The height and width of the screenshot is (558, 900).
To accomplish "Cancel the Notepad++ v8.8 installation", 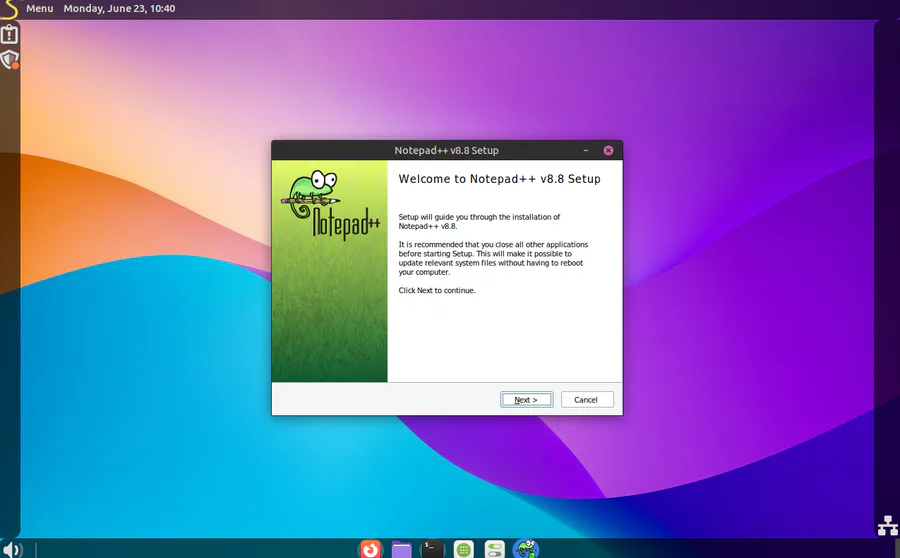I will click(587, 400).
